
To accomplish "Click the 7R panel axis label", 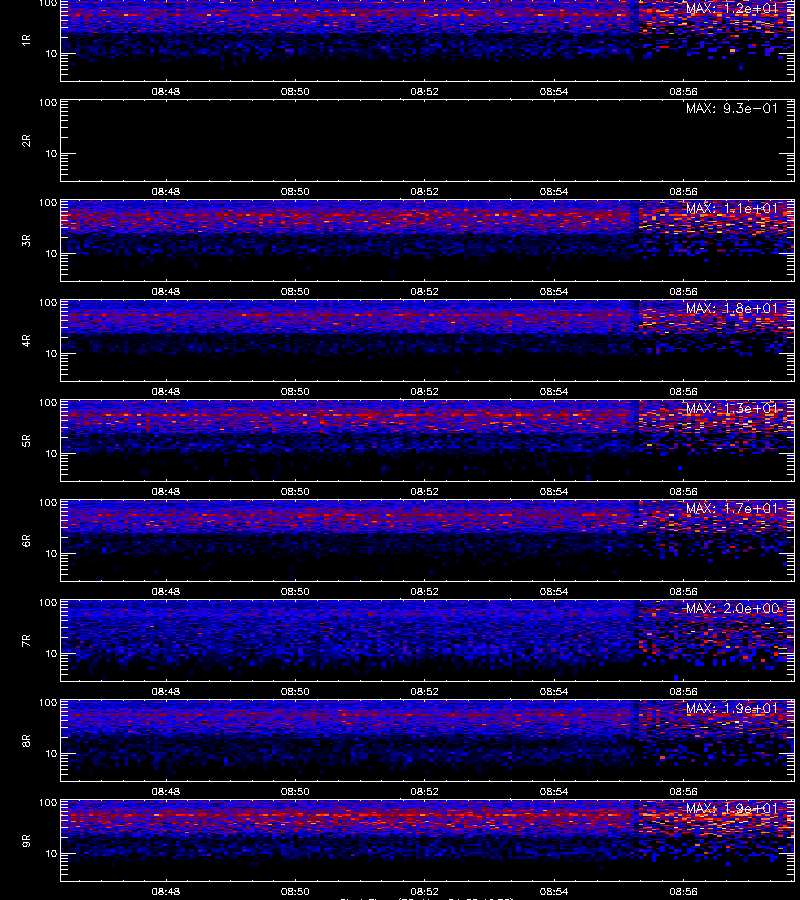I will [26, 641].
